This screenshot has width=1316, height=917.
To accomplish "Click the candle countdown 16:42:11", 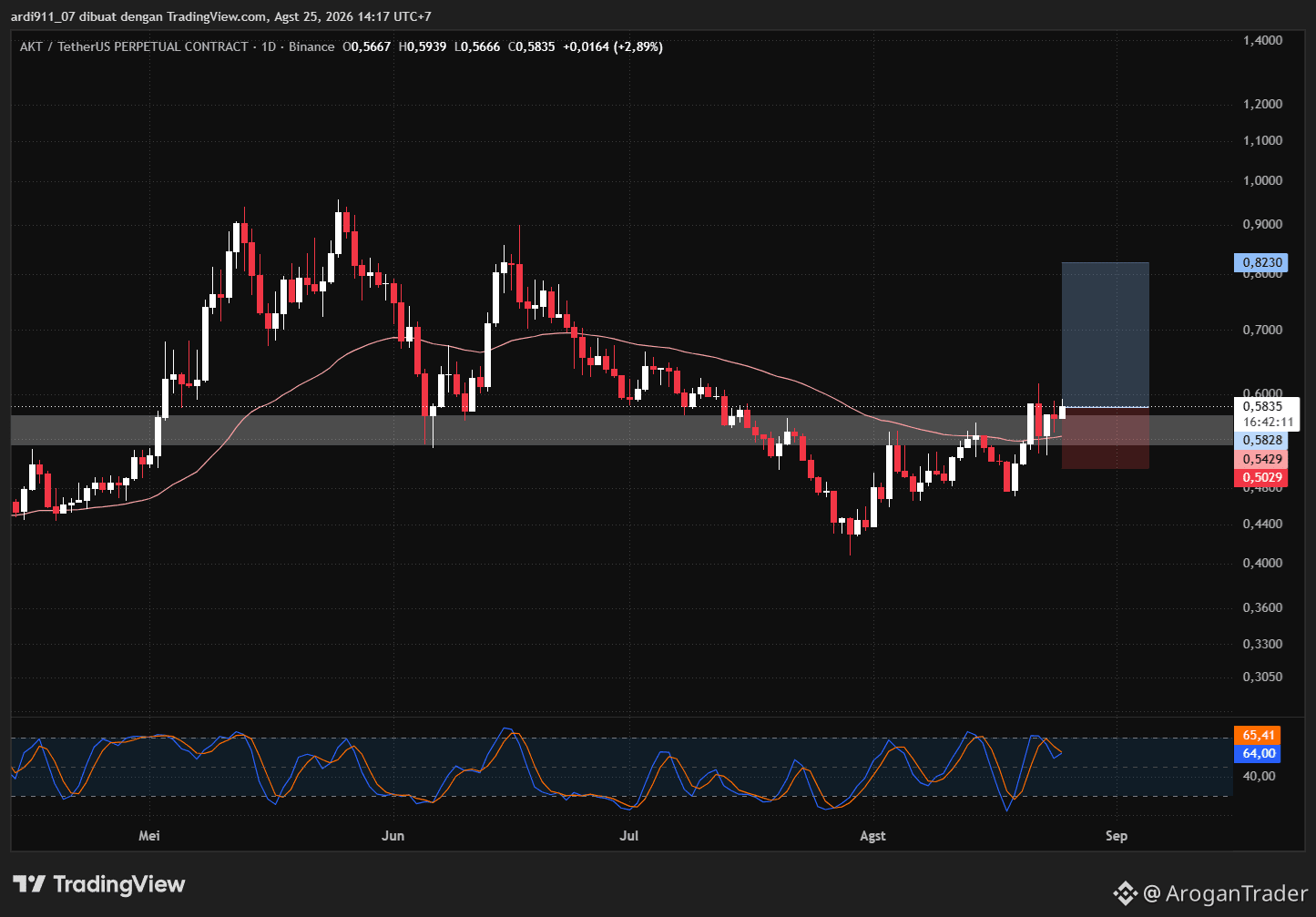I will click(x=1266, y=423).
